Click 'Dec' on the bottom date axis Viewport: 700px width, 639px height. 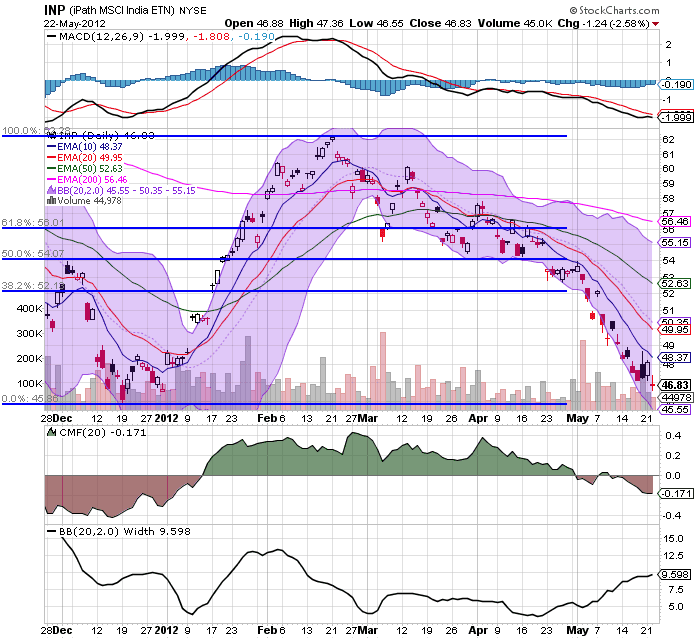click(62, 631)
